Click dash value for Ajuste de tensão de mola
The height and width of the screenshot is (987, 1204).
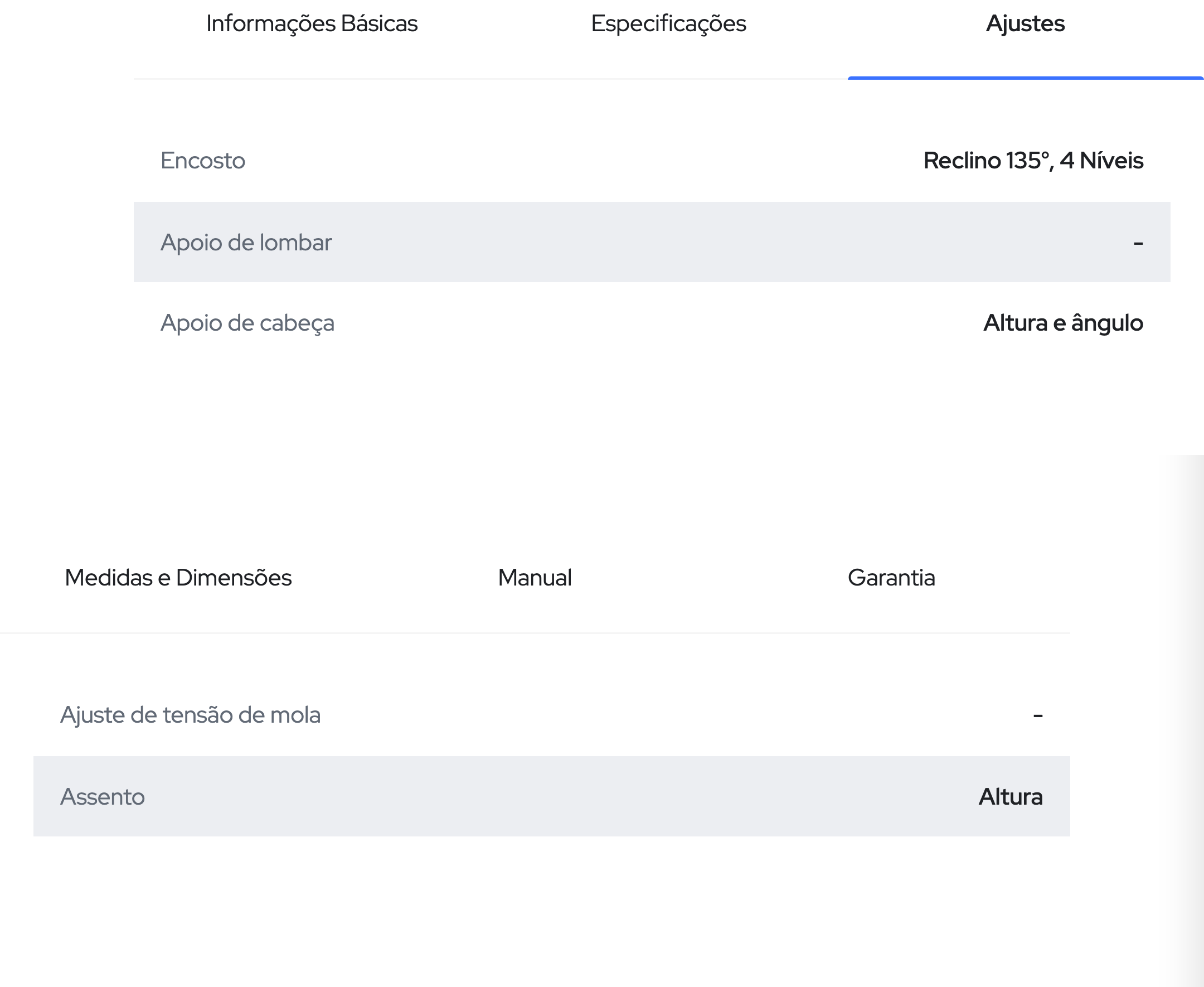tap(1037, 716)
